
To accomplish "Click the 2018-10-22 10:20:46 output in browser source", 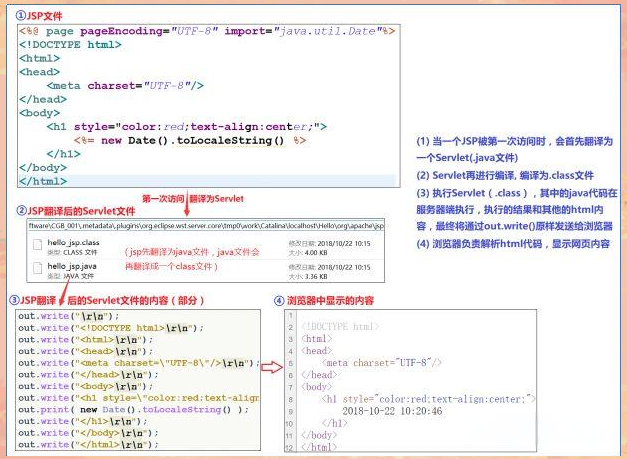I will coord(392,411).
